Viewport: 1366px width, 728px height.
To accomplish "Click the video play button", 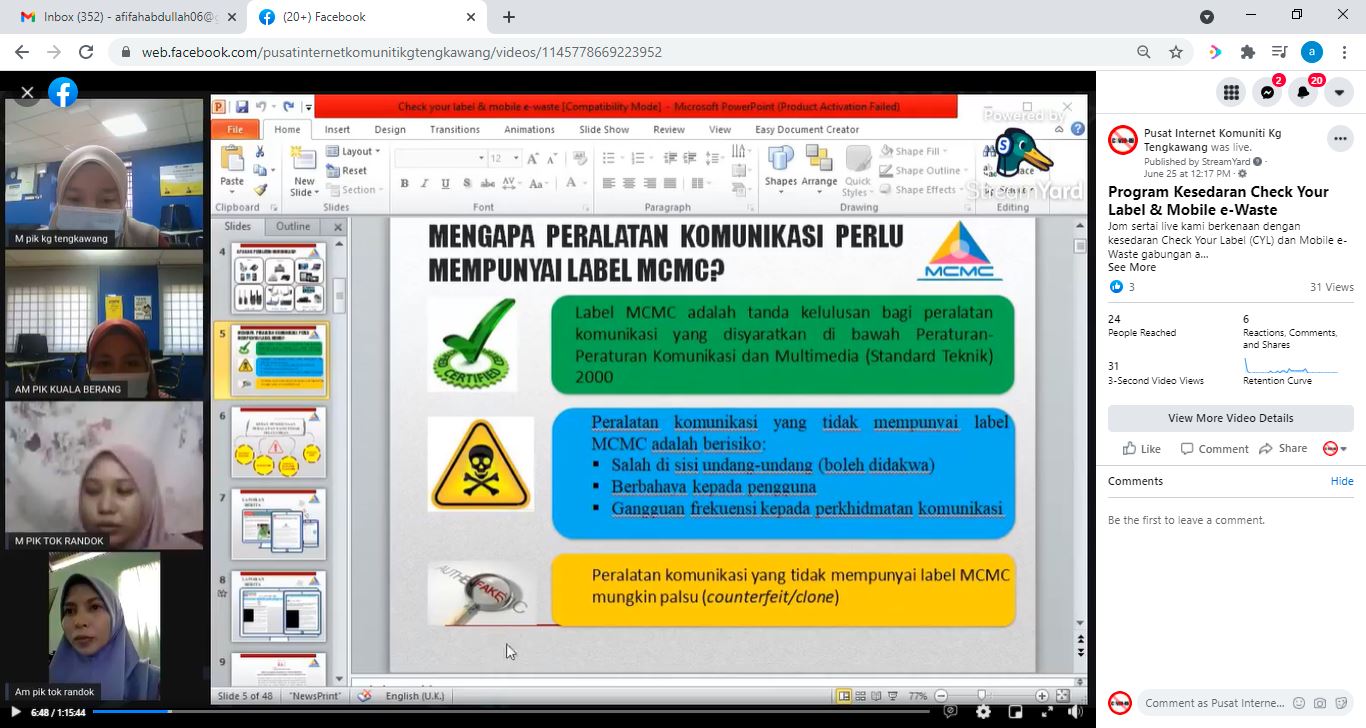I will pyautogui.click(x=15, y=712).
